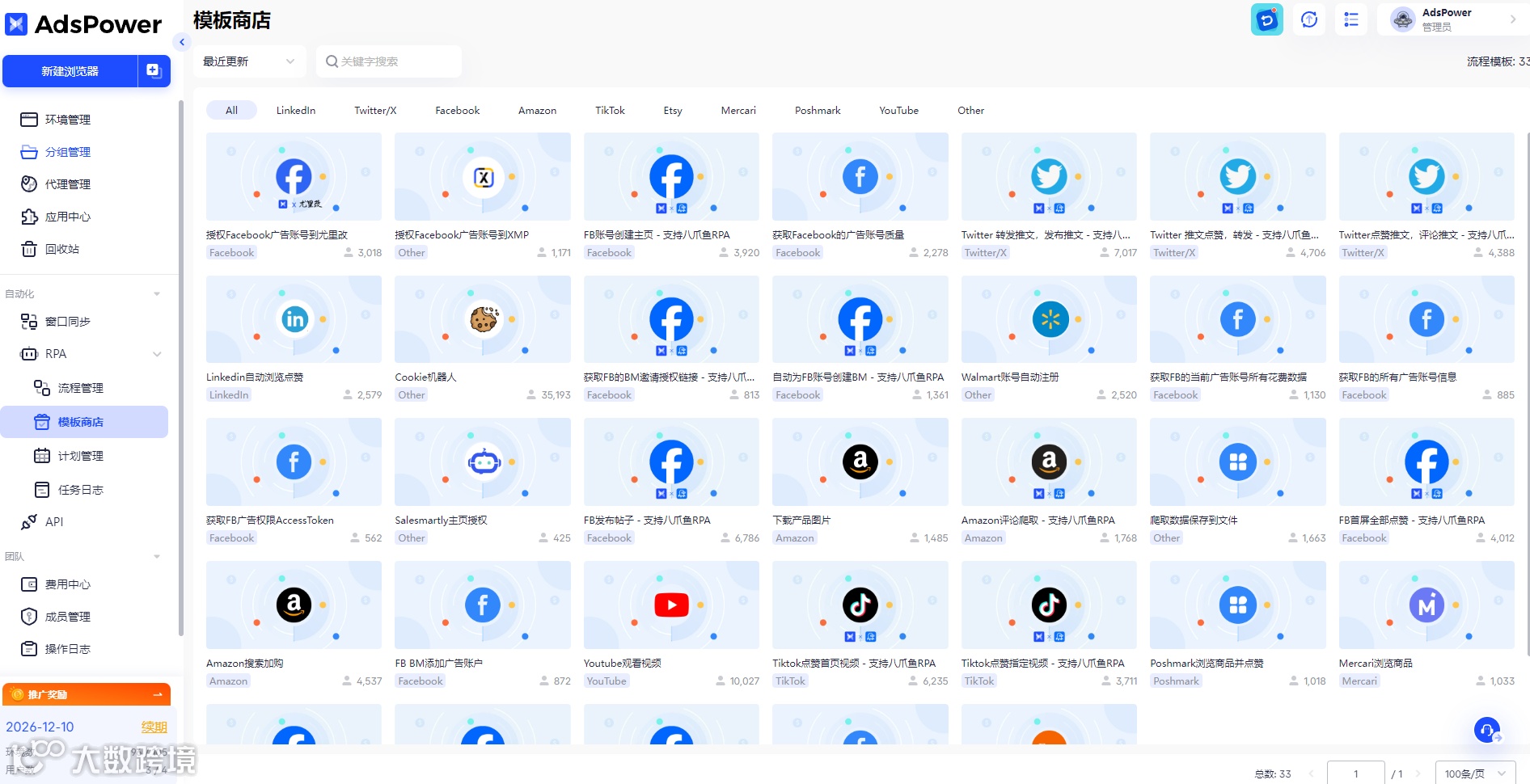Click the Poshmark浏览商品并点赞 template title
The image size is (1530, 784).
1207,664
